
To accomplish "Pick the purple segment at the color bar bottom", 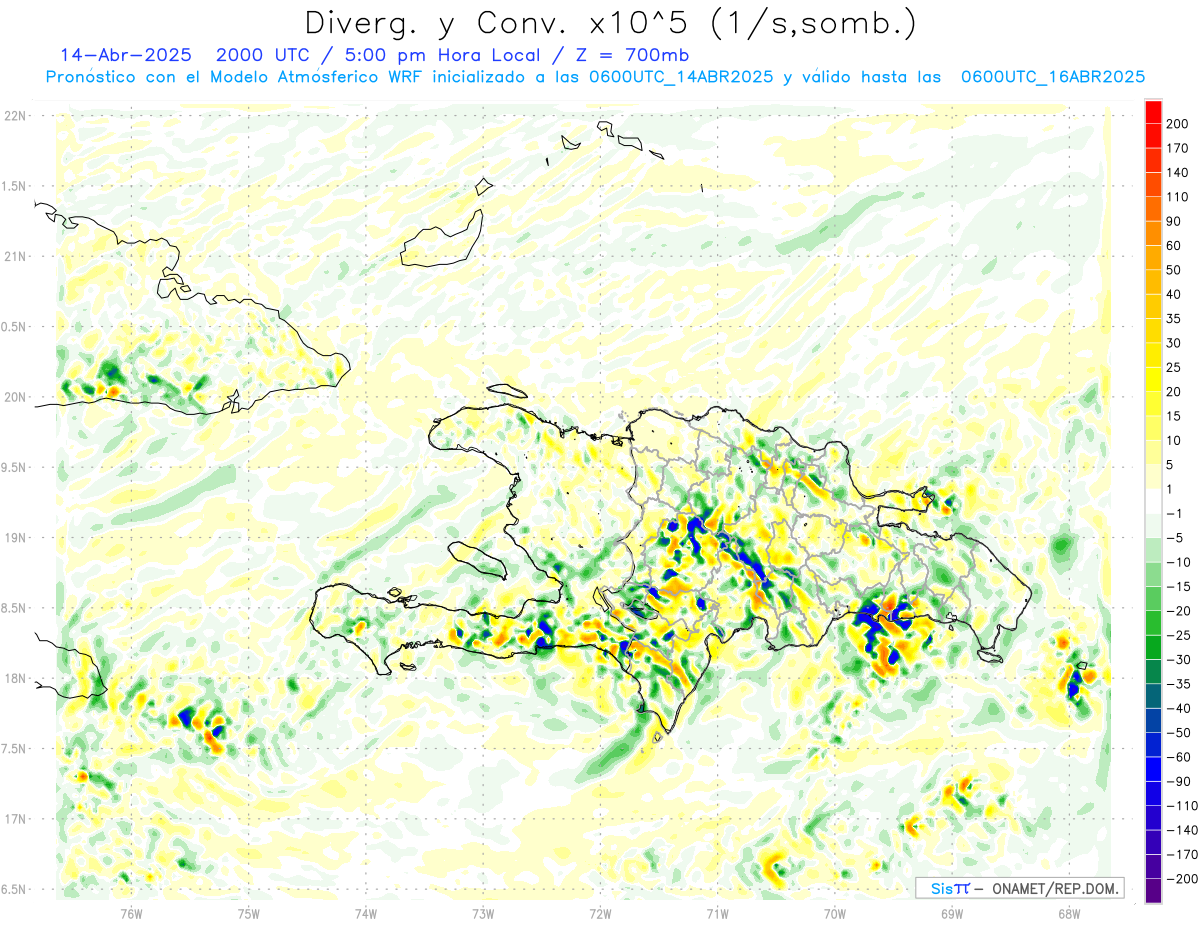I will pyautogui.click(x=1153, y=891).
